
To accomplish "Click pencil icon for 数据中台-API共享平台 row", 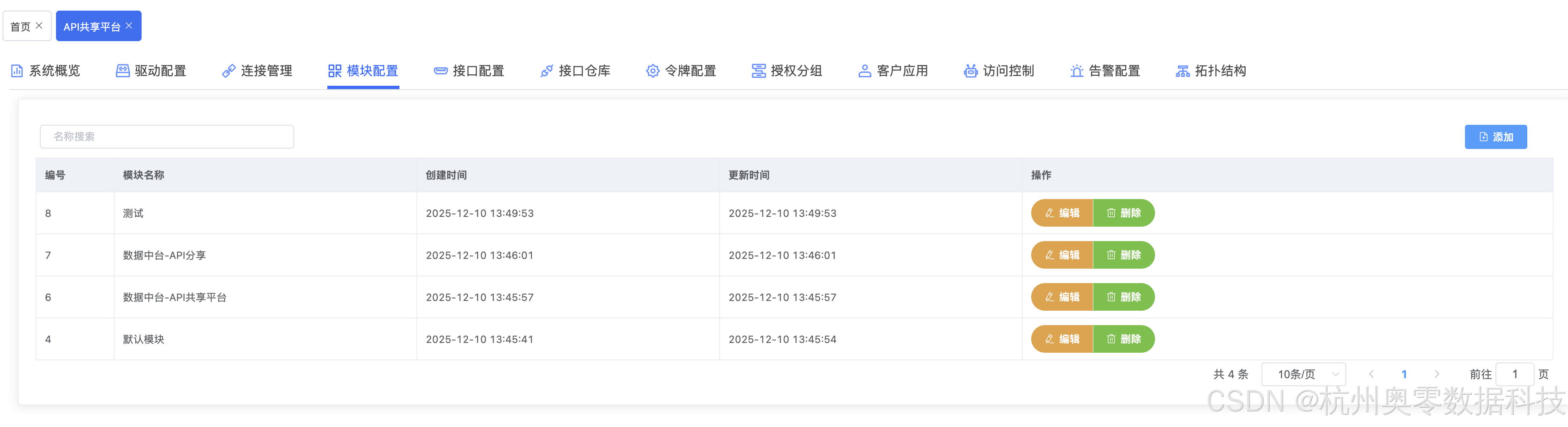I will pos(1049,297).
